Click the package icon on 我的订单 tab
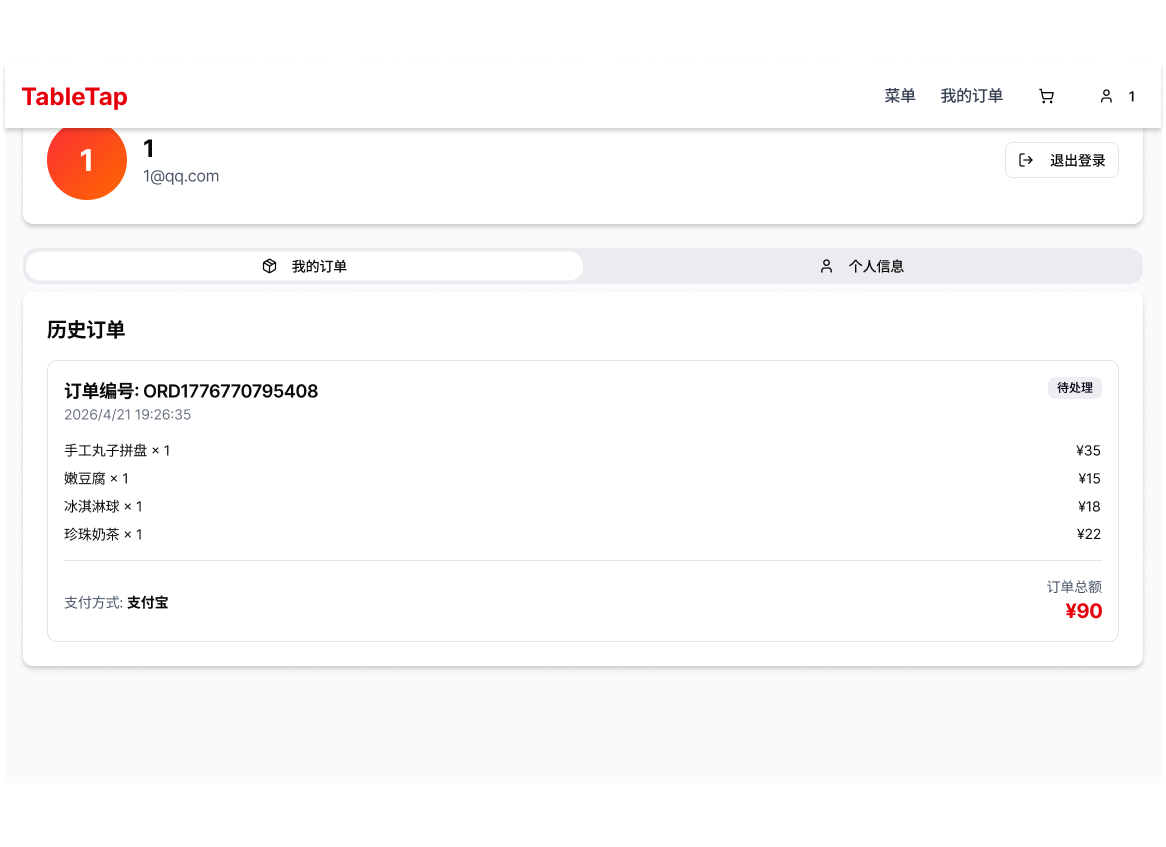Viewport: 1166px width, 847px height. [269, 266]
